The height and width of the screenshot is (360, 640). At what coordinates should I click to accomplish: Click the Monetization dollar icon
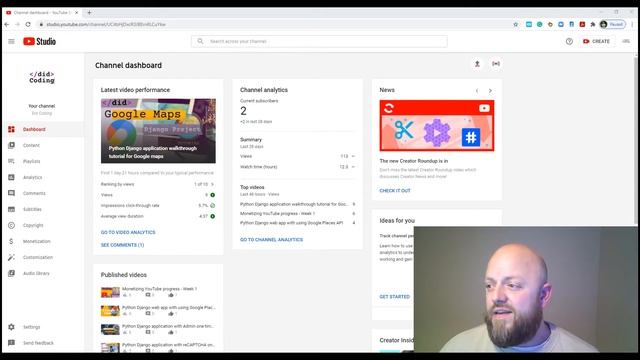[11, 241]
